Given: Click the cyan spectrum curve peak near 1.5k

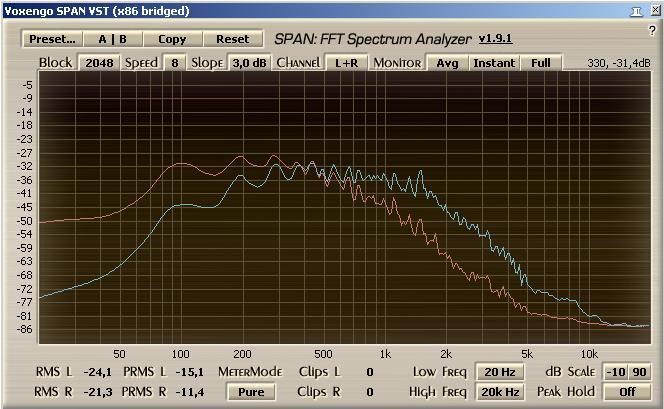Looking at the screenshot, I should pyautogui.click(x=421, y=171).
